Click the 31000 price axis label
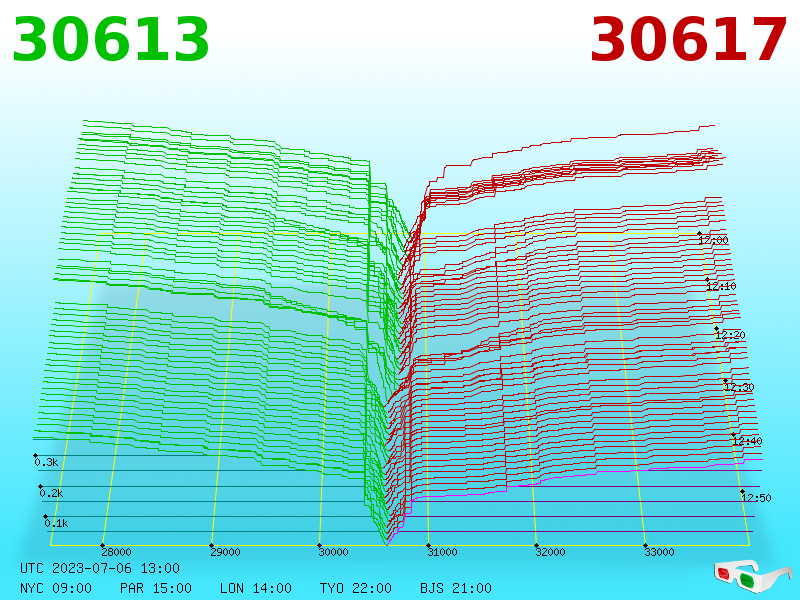Screen dimensions: 800x600 (442, 552)
